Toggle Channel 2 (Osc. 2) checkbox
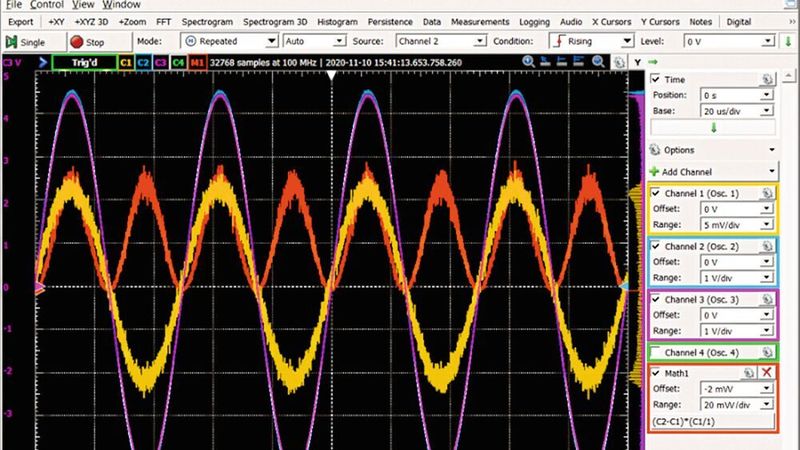The height and width of the screenshot is (450, 800). point(656,246)
